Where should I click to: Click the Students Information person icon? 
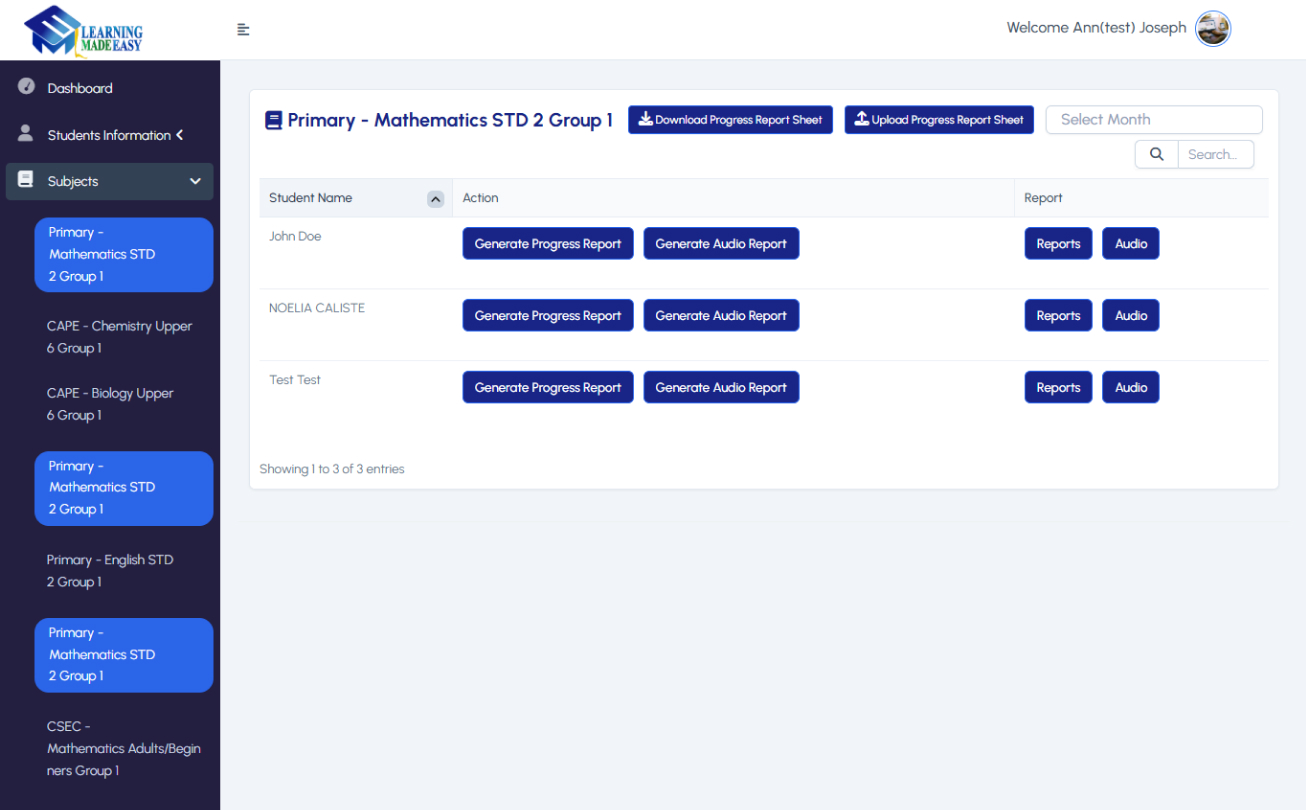(x=26, y=133)
